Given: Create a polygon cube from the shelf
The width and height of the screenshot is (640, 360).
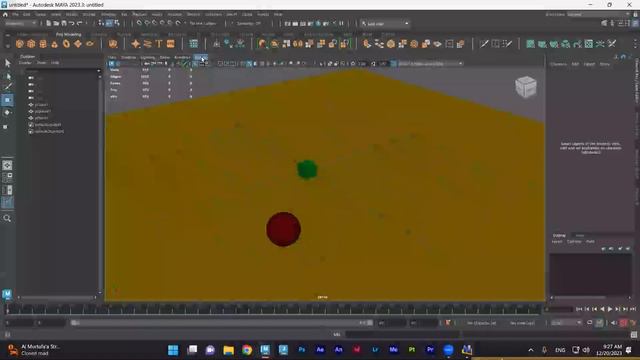Looking at the screenshot, I should click(31, 44).
